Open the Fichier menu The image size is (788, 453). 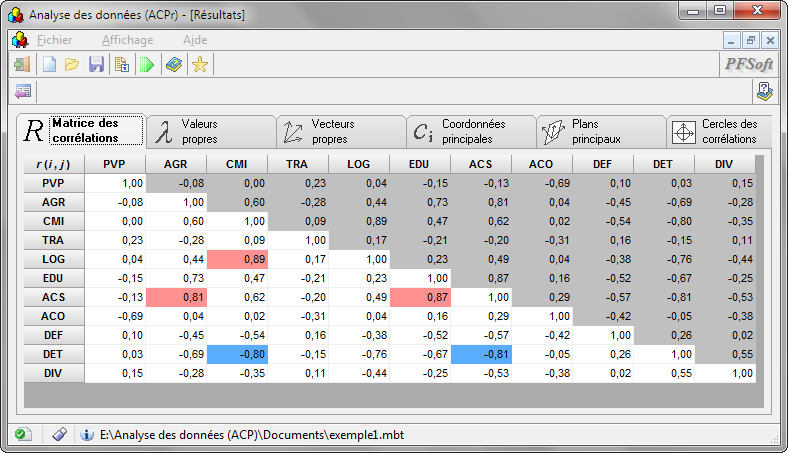[54, 40]
